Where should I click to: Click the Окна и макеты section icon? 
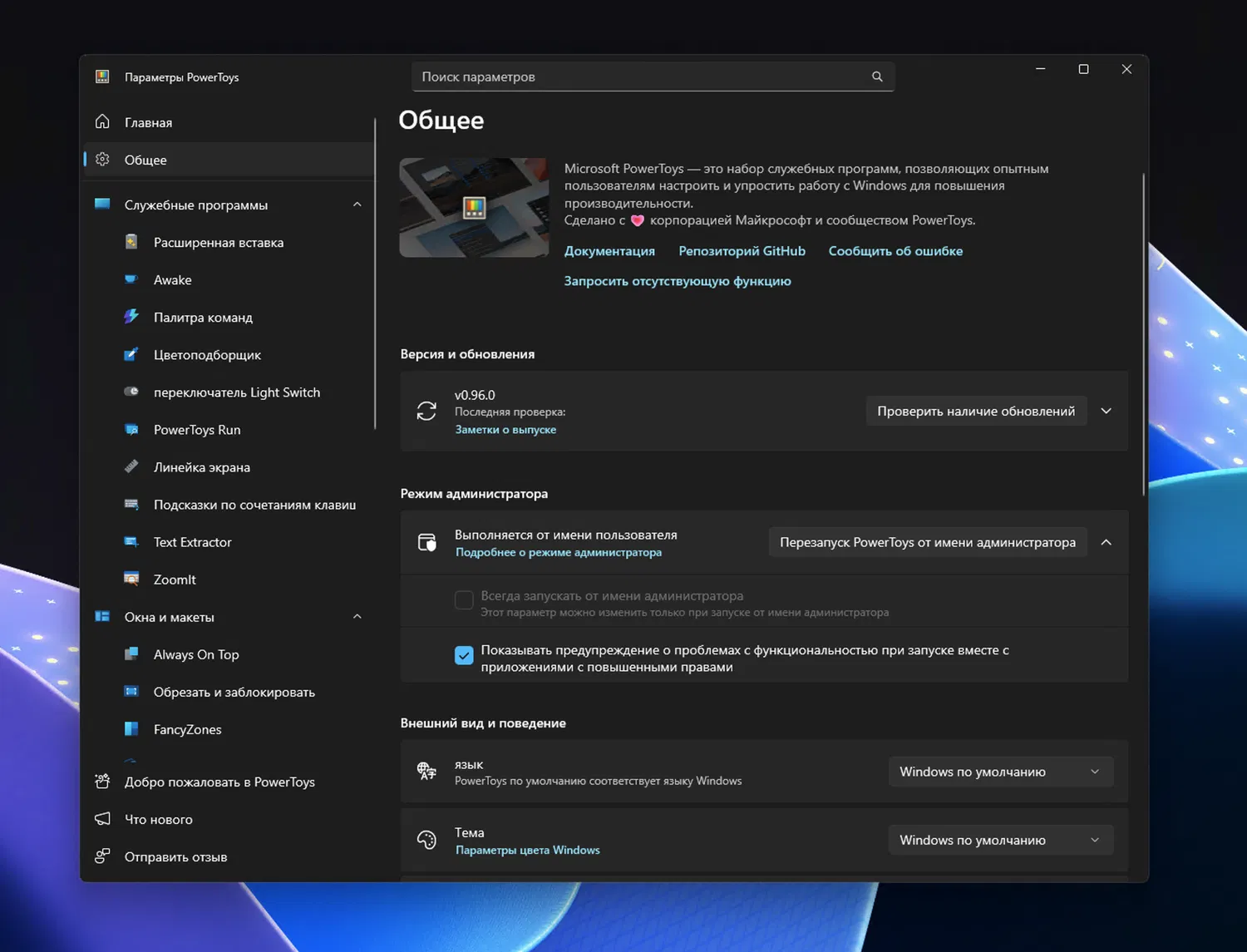pos(102,616)
